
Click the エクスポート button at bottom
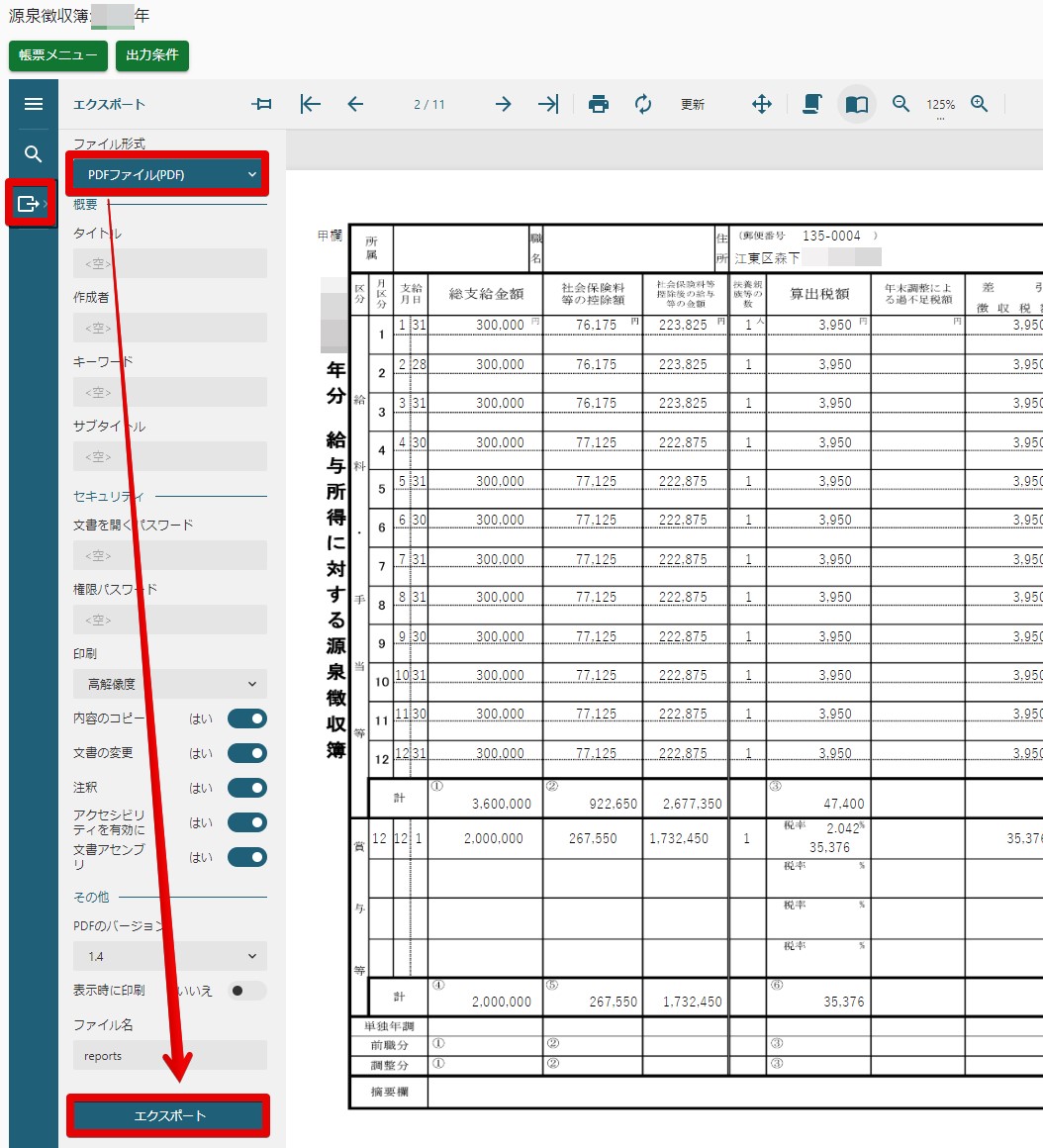pos(169,1115)
